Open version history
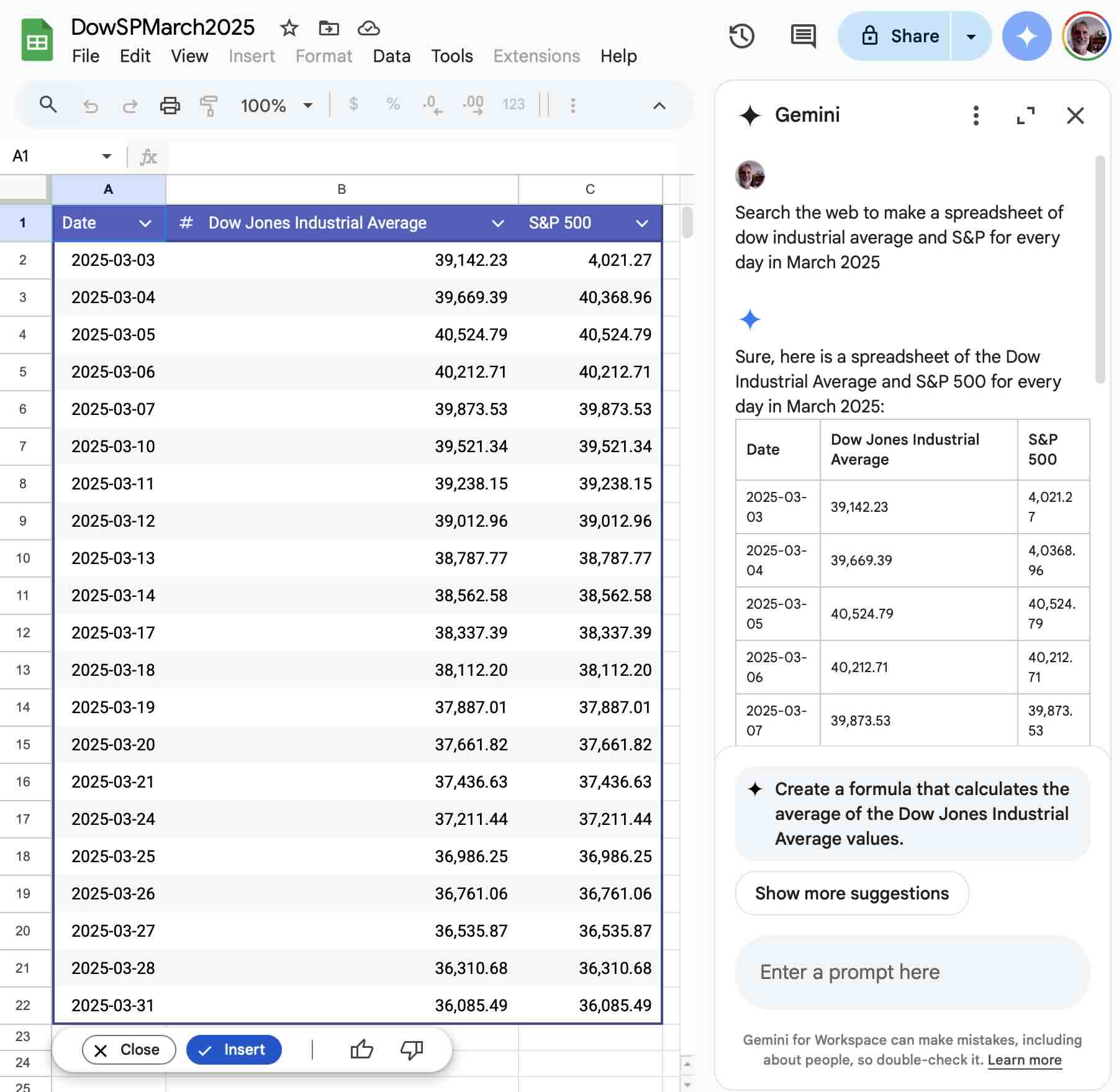The height and width of the screenshot is (1092, 1119). pyautogui.click(x=743, y=36)
